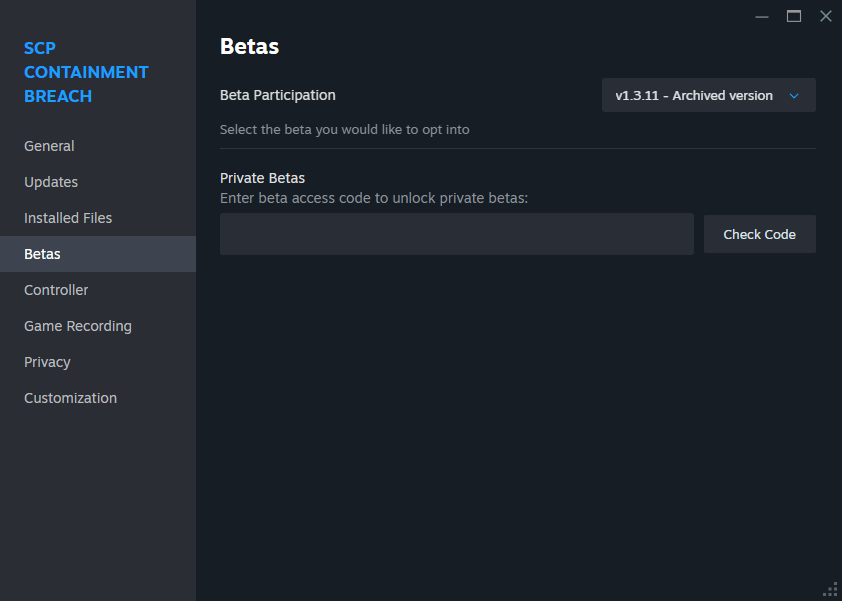Show Game Recording settings

78,326
